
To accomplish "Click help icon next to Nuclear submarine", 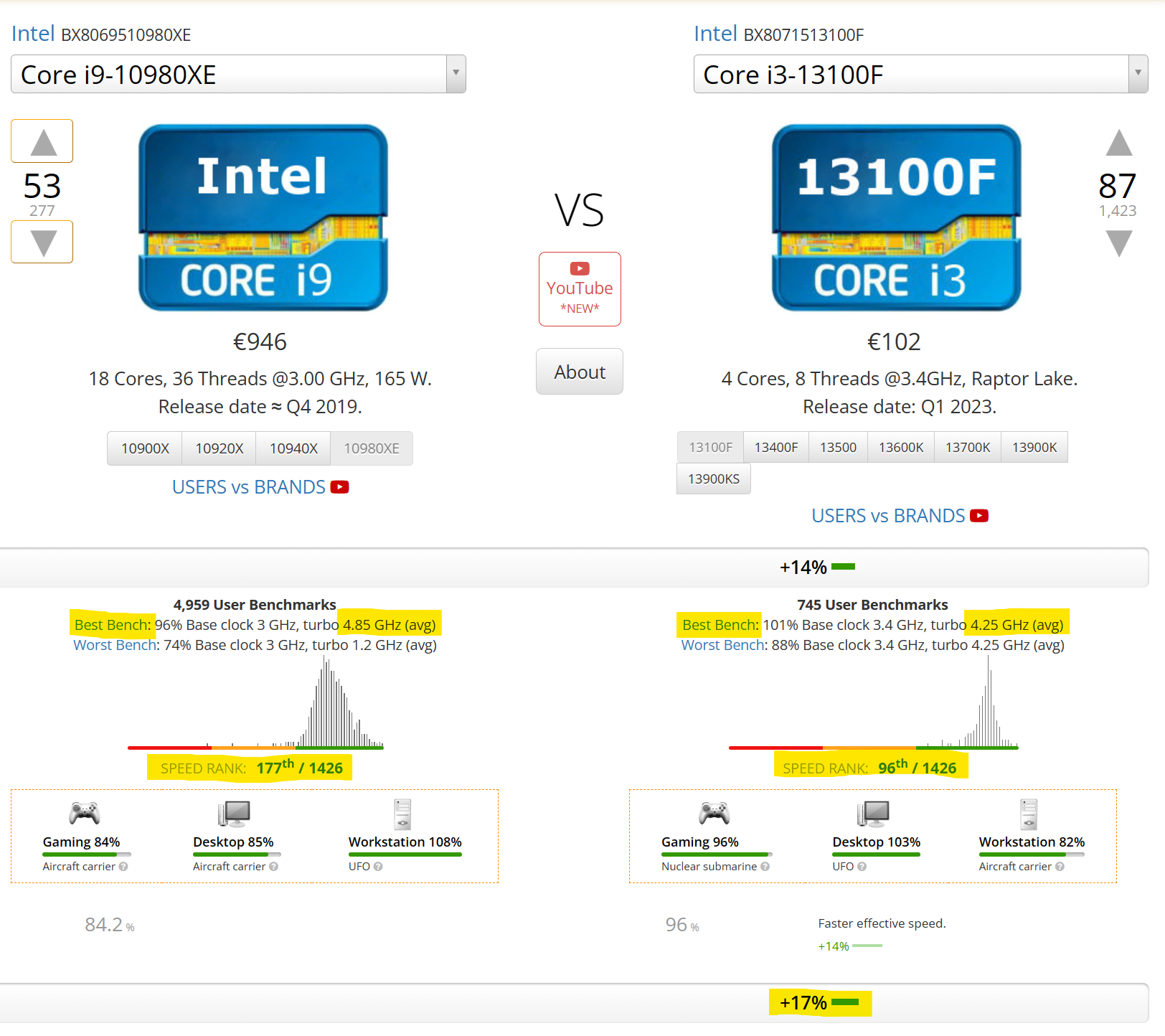I will point(765,867).
